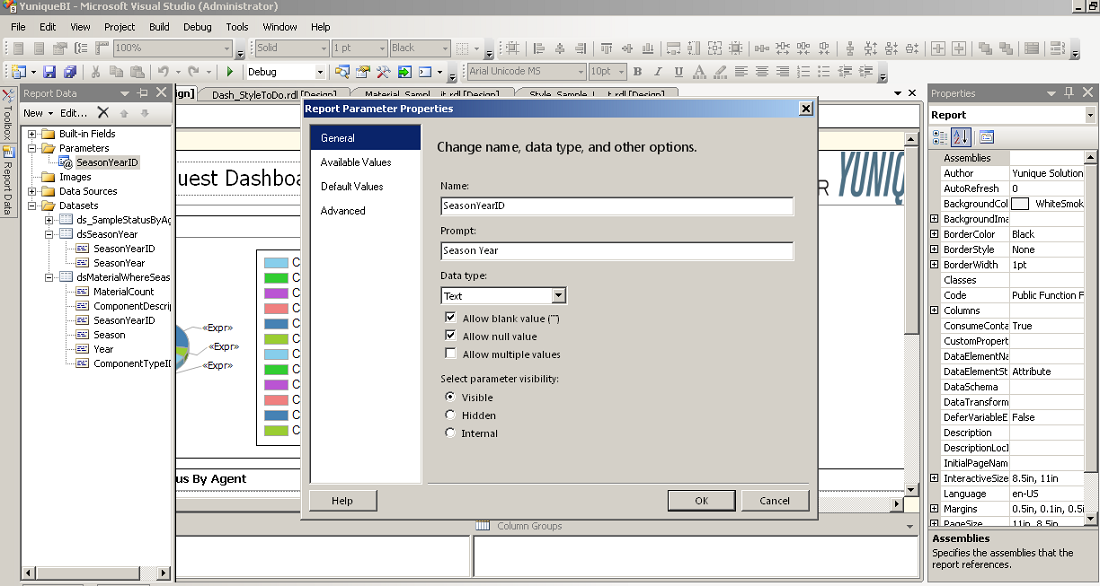1100x586 pixels.
Task: Open the Report object dropdown in Properties
Action: pyautogui.click(x=1089, y=114)
